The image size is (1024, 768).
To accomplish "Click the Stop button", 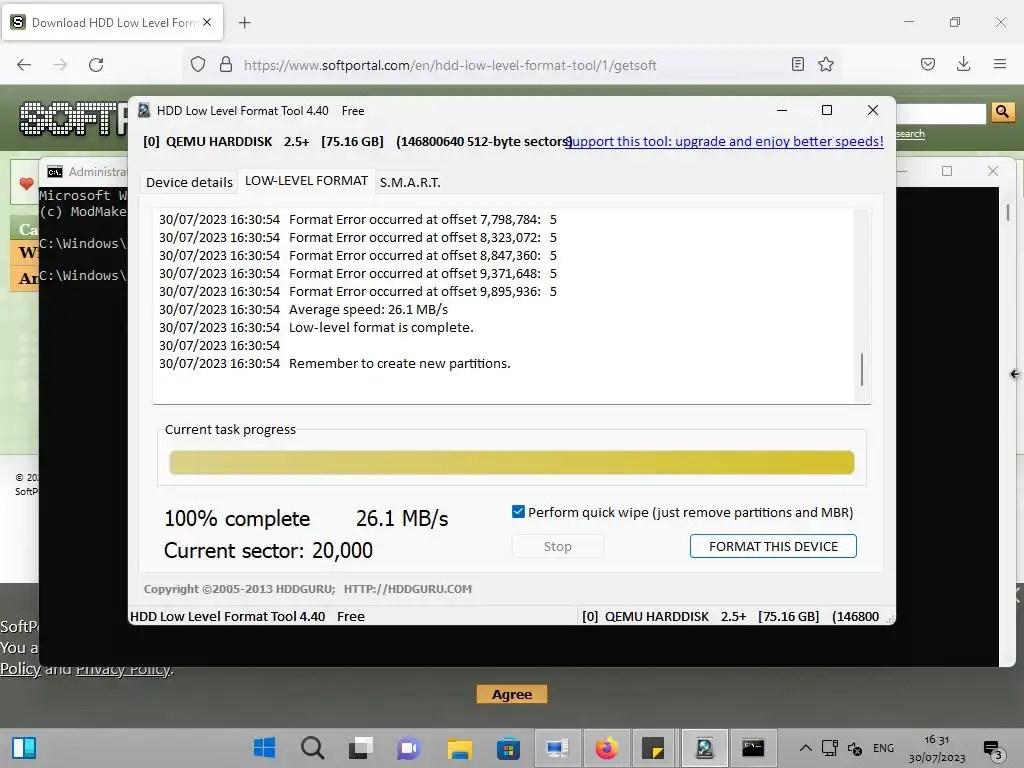I will (558, 546).
